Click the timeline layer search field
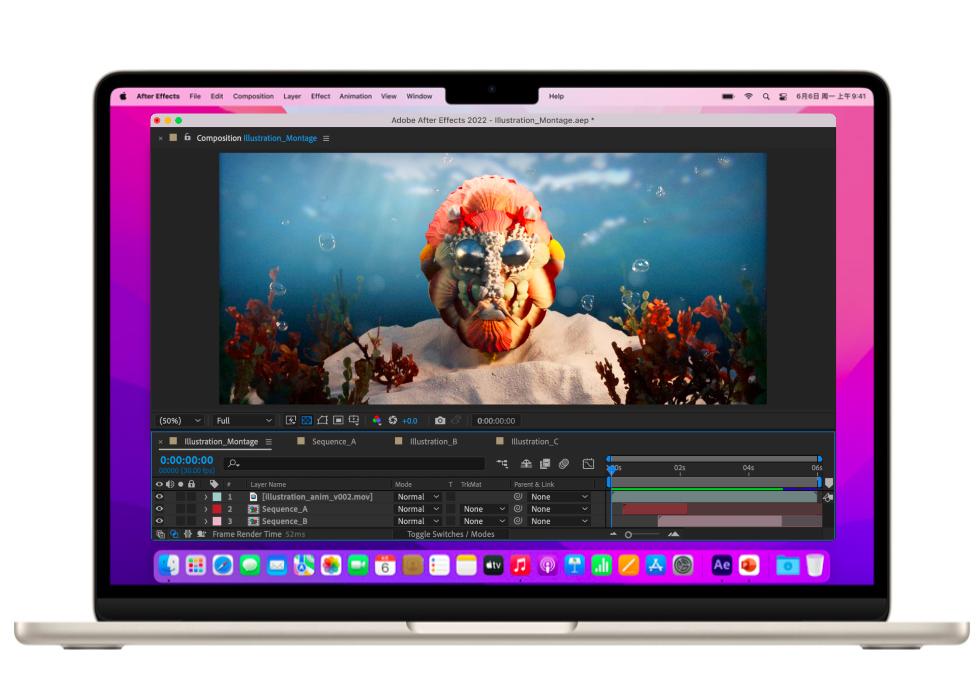979x673 pixels. click(354, 463)
